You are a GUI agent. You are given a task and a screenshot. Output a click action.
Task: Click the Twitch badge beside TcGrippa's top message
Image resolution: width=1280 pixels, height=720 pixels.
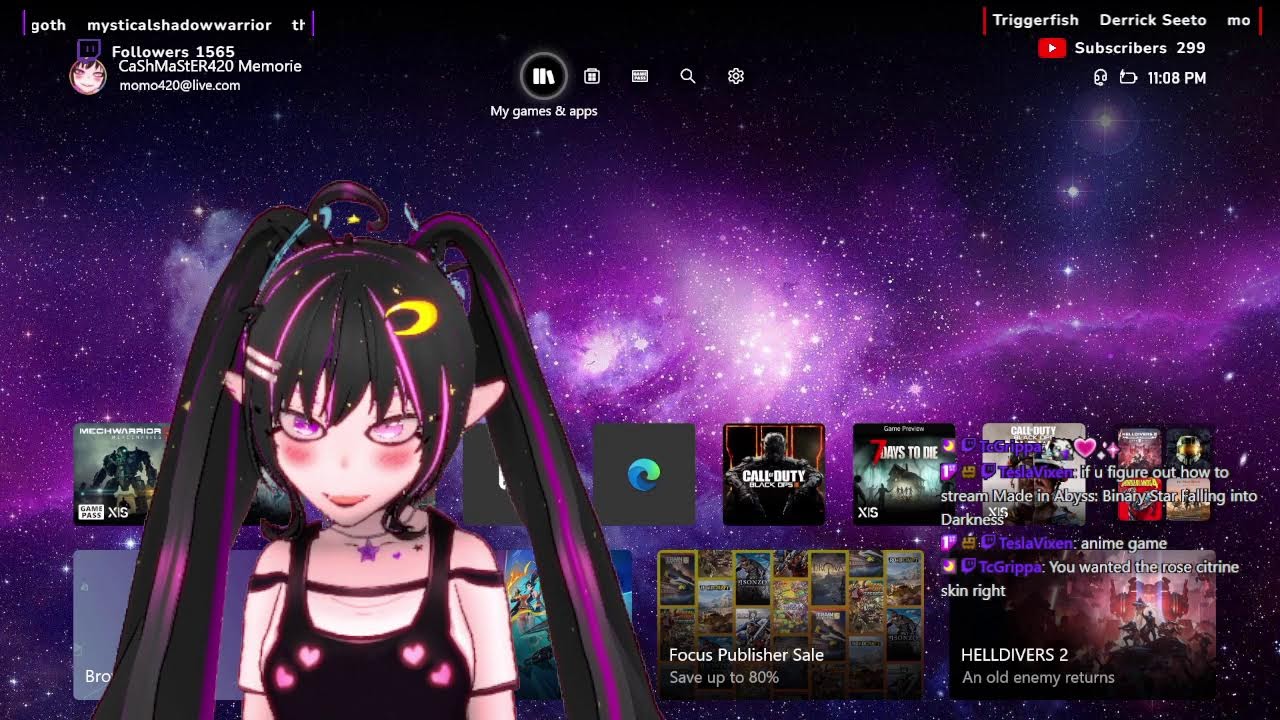(x=968, y=447)
